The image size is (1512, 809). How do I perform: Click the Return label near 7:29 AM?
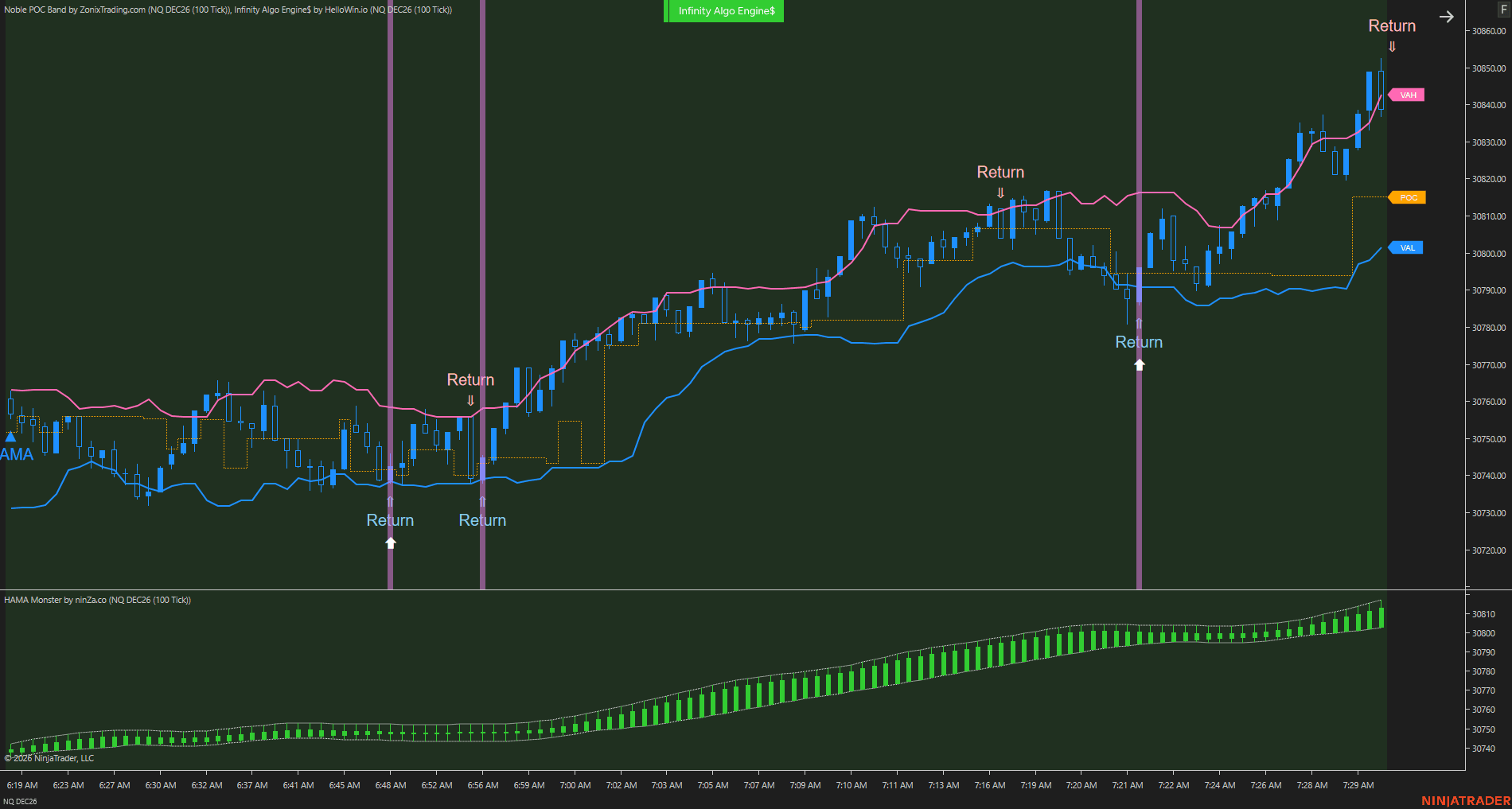click(x=1392, y=25)
